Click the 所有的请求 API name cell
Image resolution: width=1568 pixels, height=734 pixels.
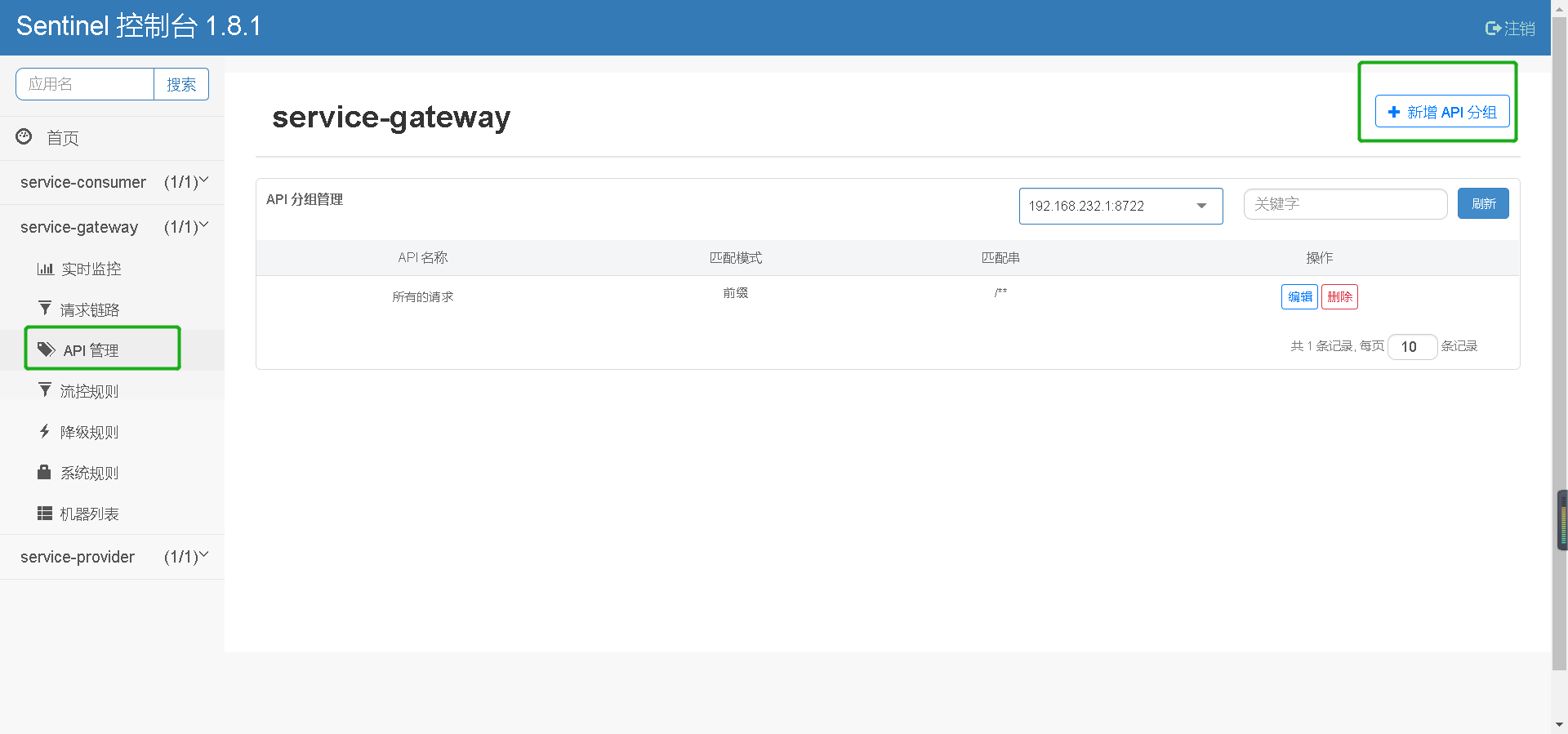tap(422, 296)
